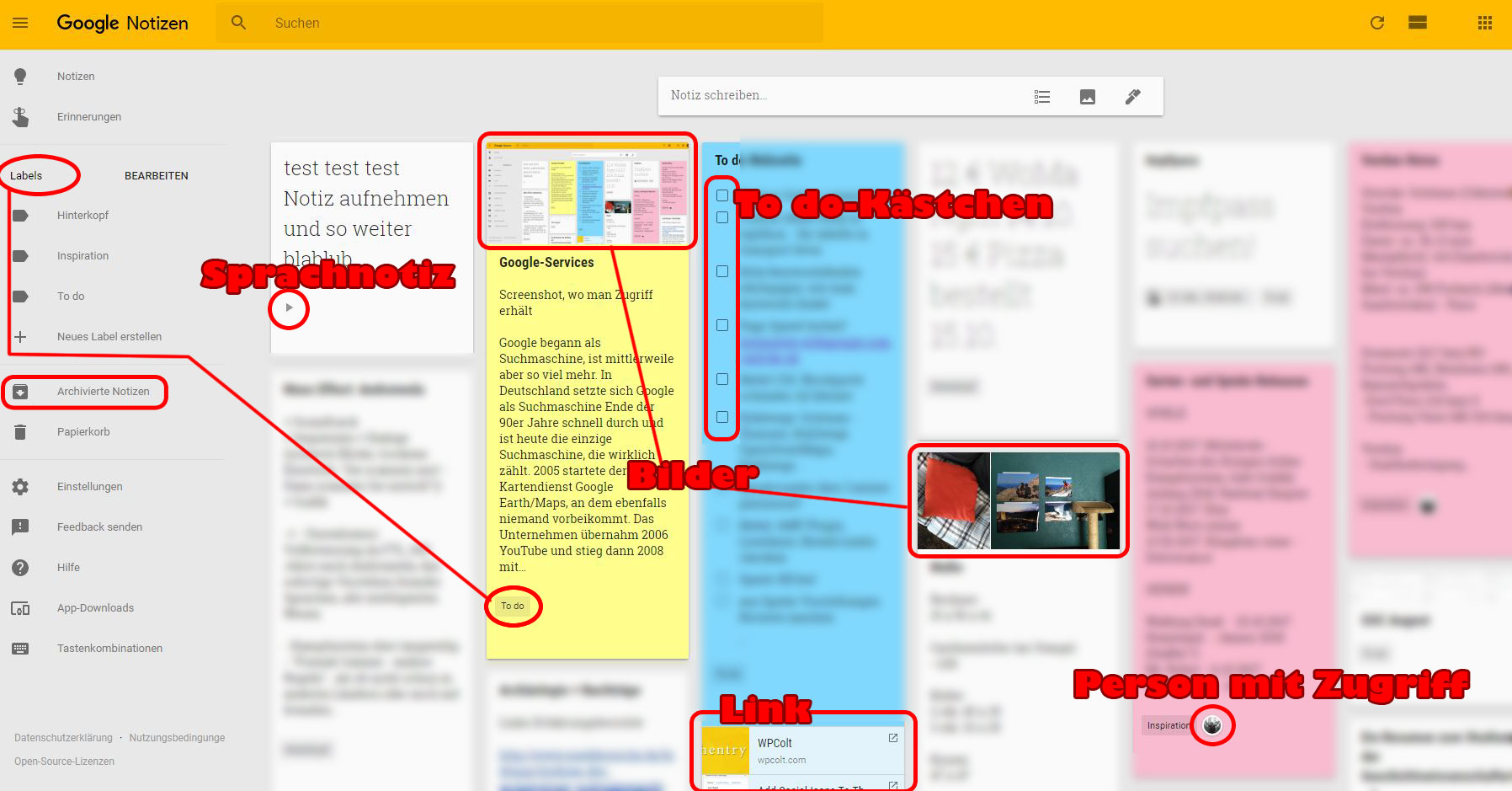The width and height of the screenshot is (1512, 791).
Task: Create a new note with image
Action: [x=1088, y=97]
